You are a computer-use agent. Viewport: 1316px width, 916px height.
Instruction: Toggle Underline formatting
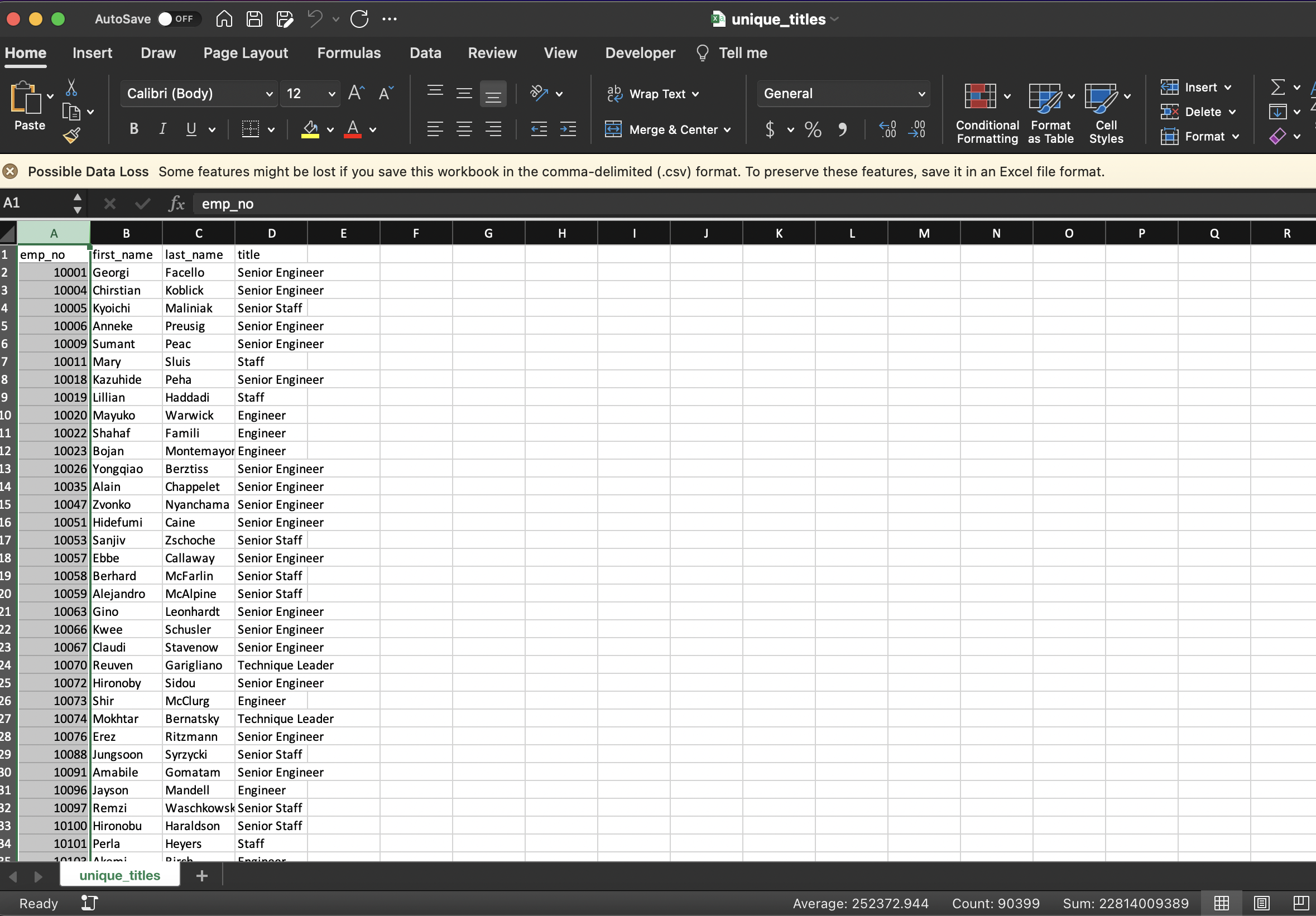click(x=191, y=129)
